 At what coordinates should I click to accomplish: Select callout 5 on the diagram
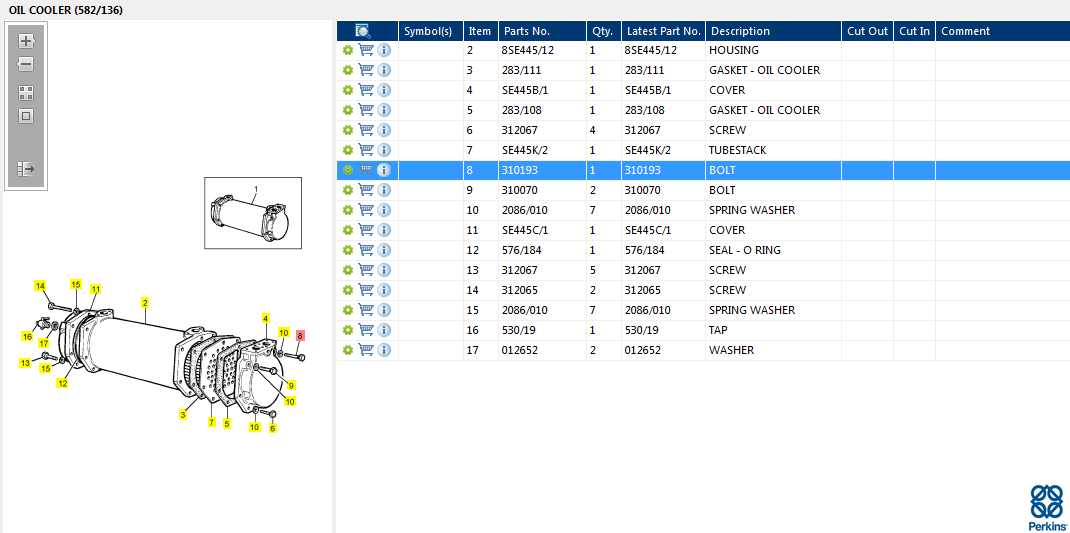pos(227,423)
